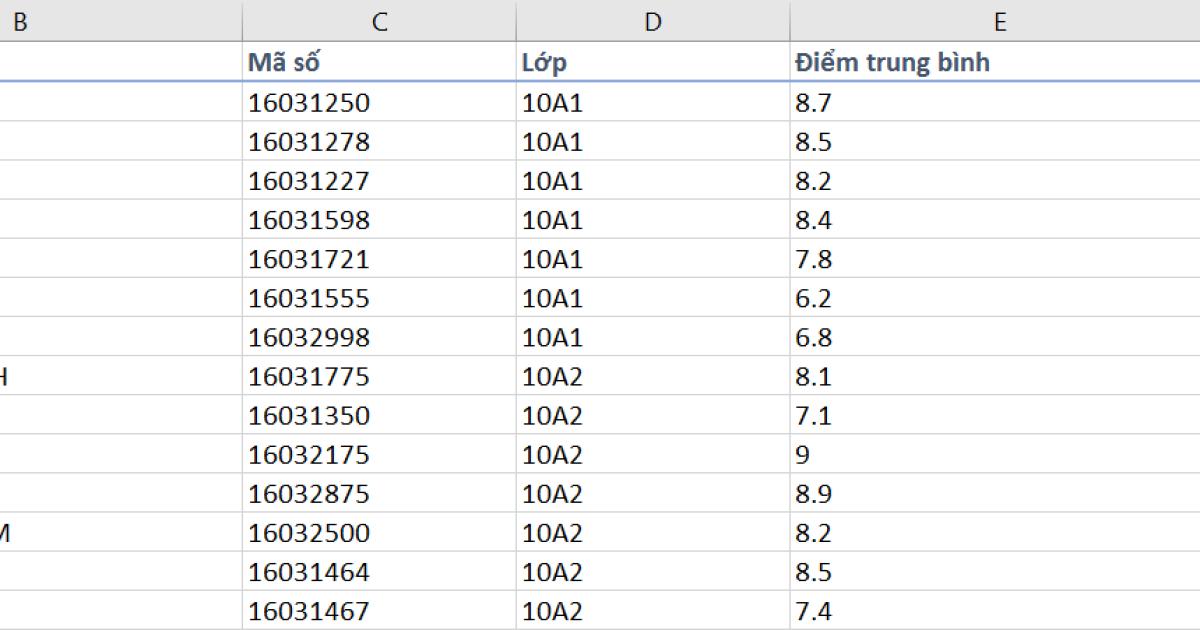Screen dimensions: 1200x630
Task: Select column B header
Action: pos(120,21)
